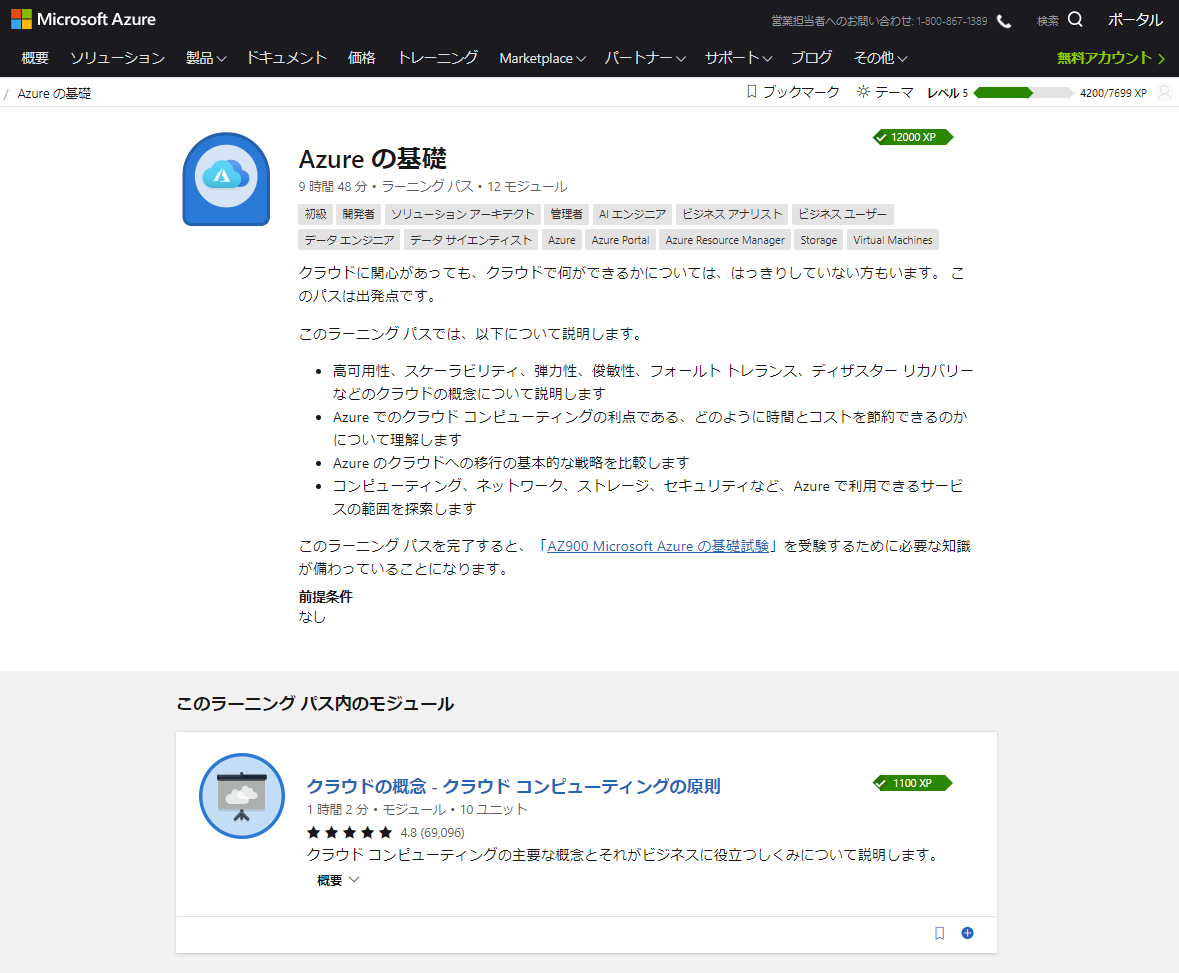This screenshot has height=973, width=1179.
Task: Open the 価格 menu item
Action: pyautogui.click(x=362, y=58)
